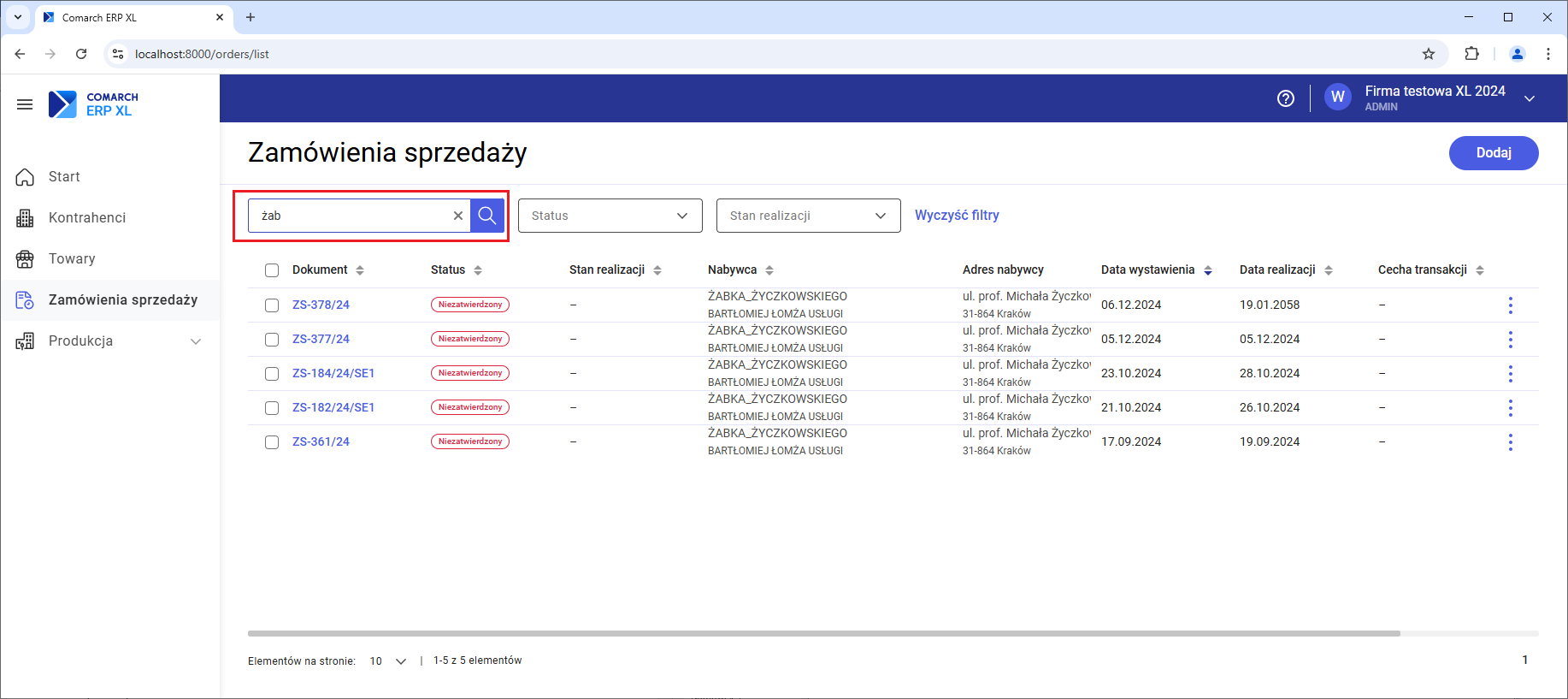Image resolution: width=1568 pixels, height=699 pixels.
Task: Open order ZS-182/24/SE1 link
Action: [x=333, y=407]
